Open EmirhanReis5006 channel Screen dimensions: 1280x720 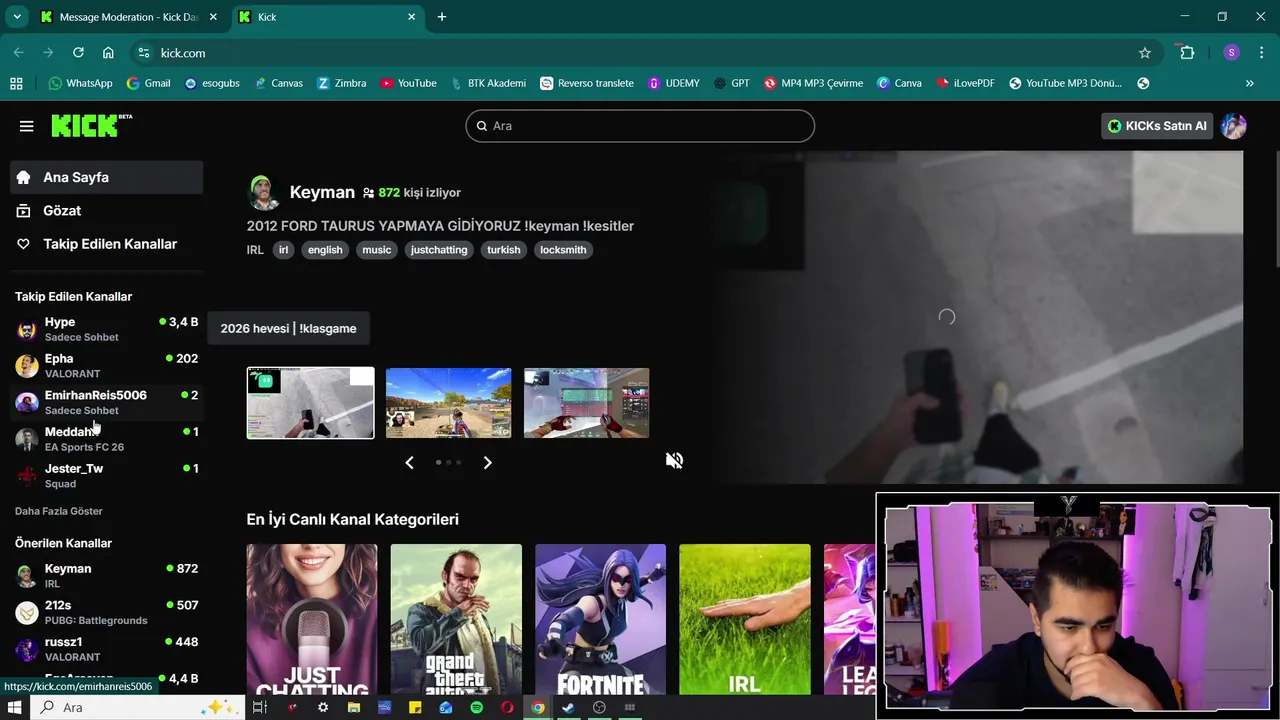(107, 402)
